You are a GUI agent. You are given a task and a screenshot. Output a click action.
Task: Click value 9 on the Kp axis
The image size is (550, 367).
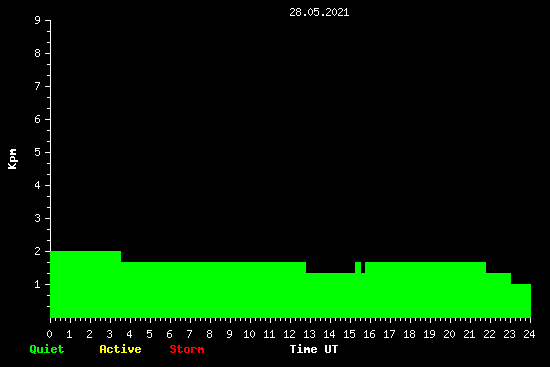pyautogui.click(x=38, y=20)
